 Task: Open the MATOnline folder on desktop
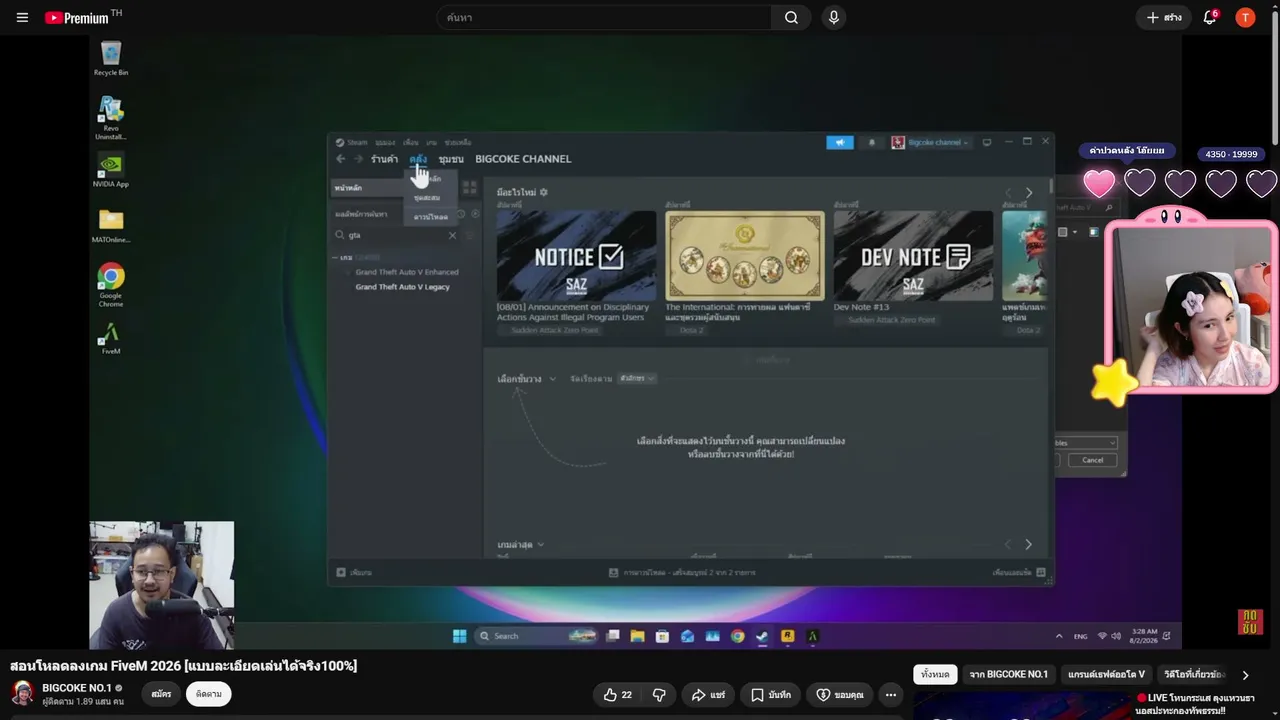tap(111, 226)
